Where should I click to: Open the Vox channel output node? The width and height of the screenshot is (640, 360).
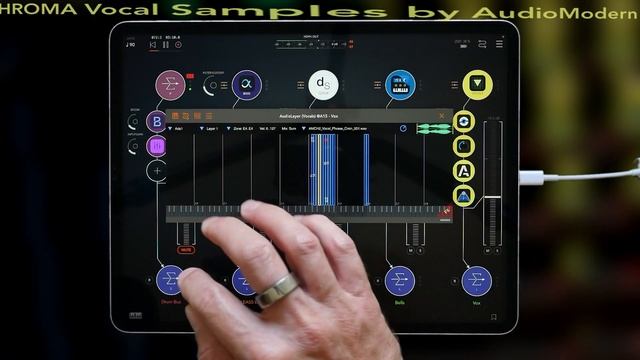point(477,280)
